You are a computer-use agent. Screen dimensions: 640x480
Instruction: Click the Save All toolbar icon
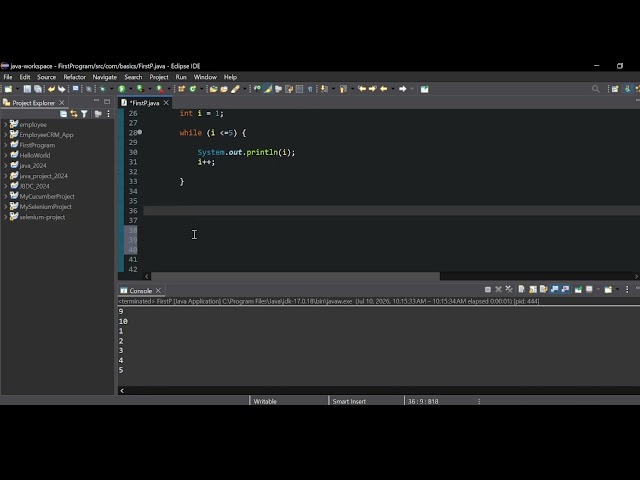pos(38,89)
